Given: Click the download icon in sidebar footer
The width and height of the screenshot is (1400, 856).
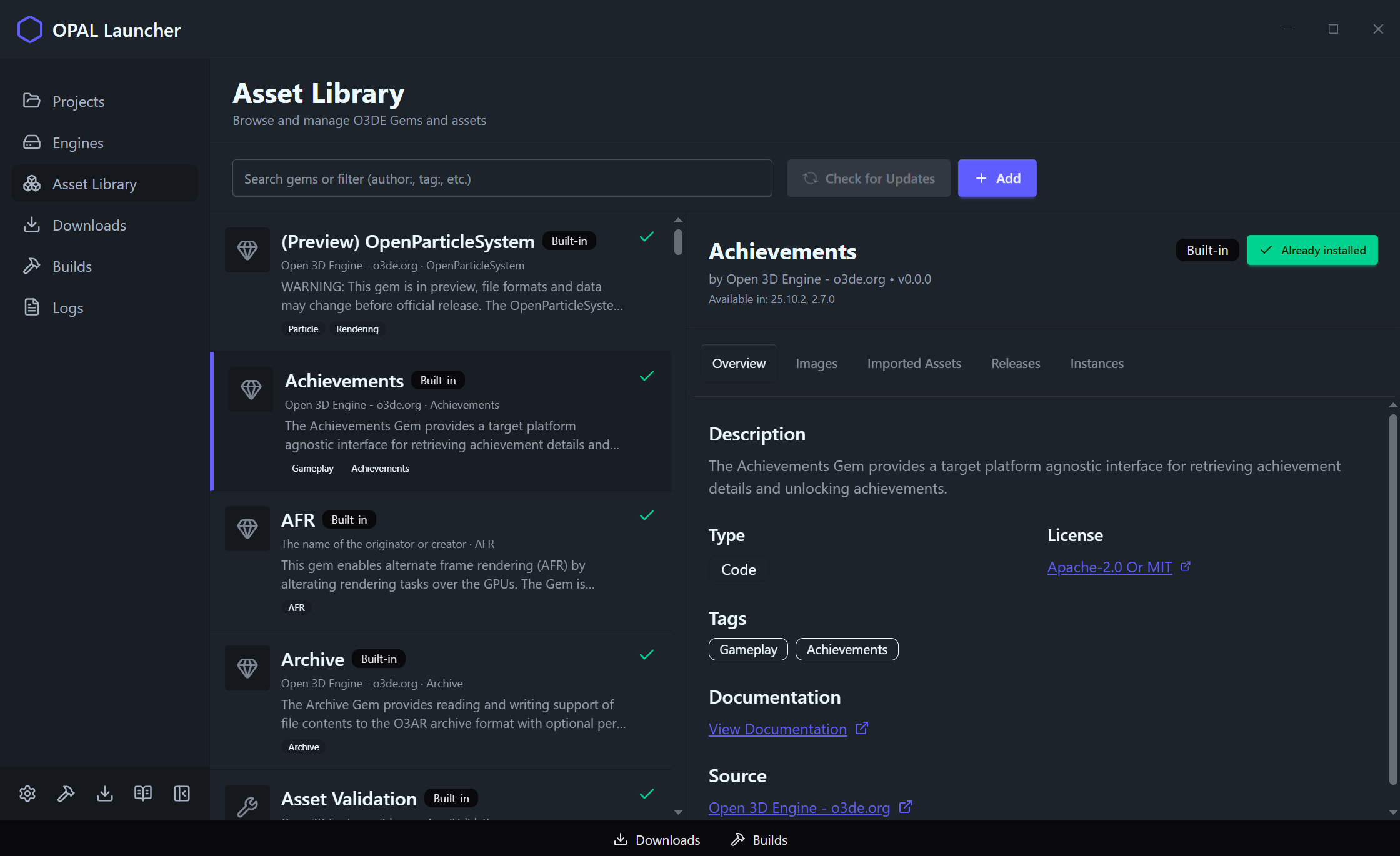Looking at the screenshot, I should tap(105, 794).
